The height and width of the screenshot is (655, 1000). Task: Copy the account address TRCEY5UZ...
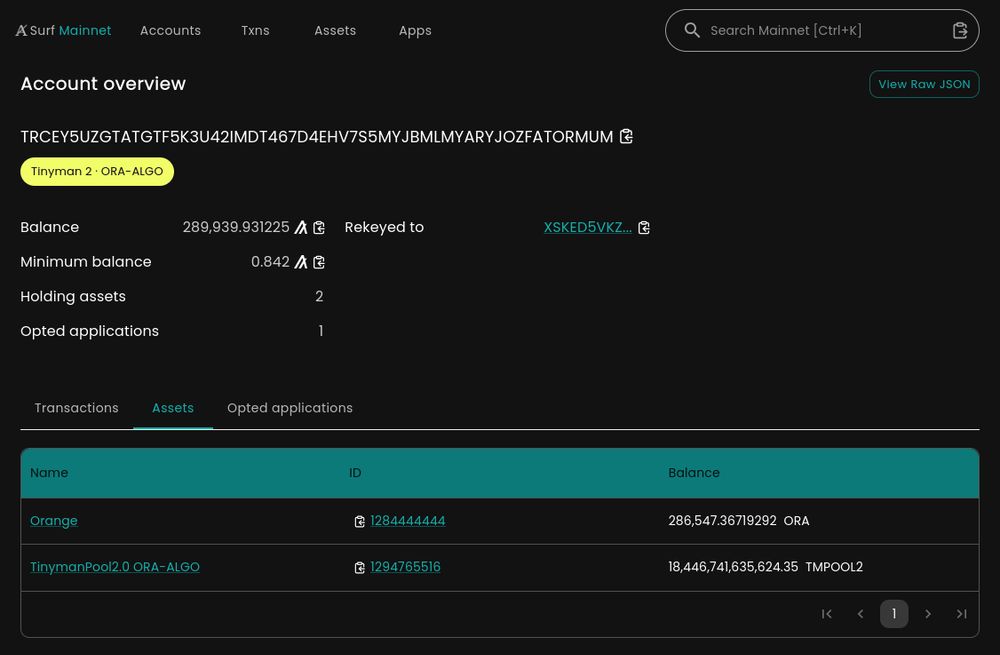point(626,136)
